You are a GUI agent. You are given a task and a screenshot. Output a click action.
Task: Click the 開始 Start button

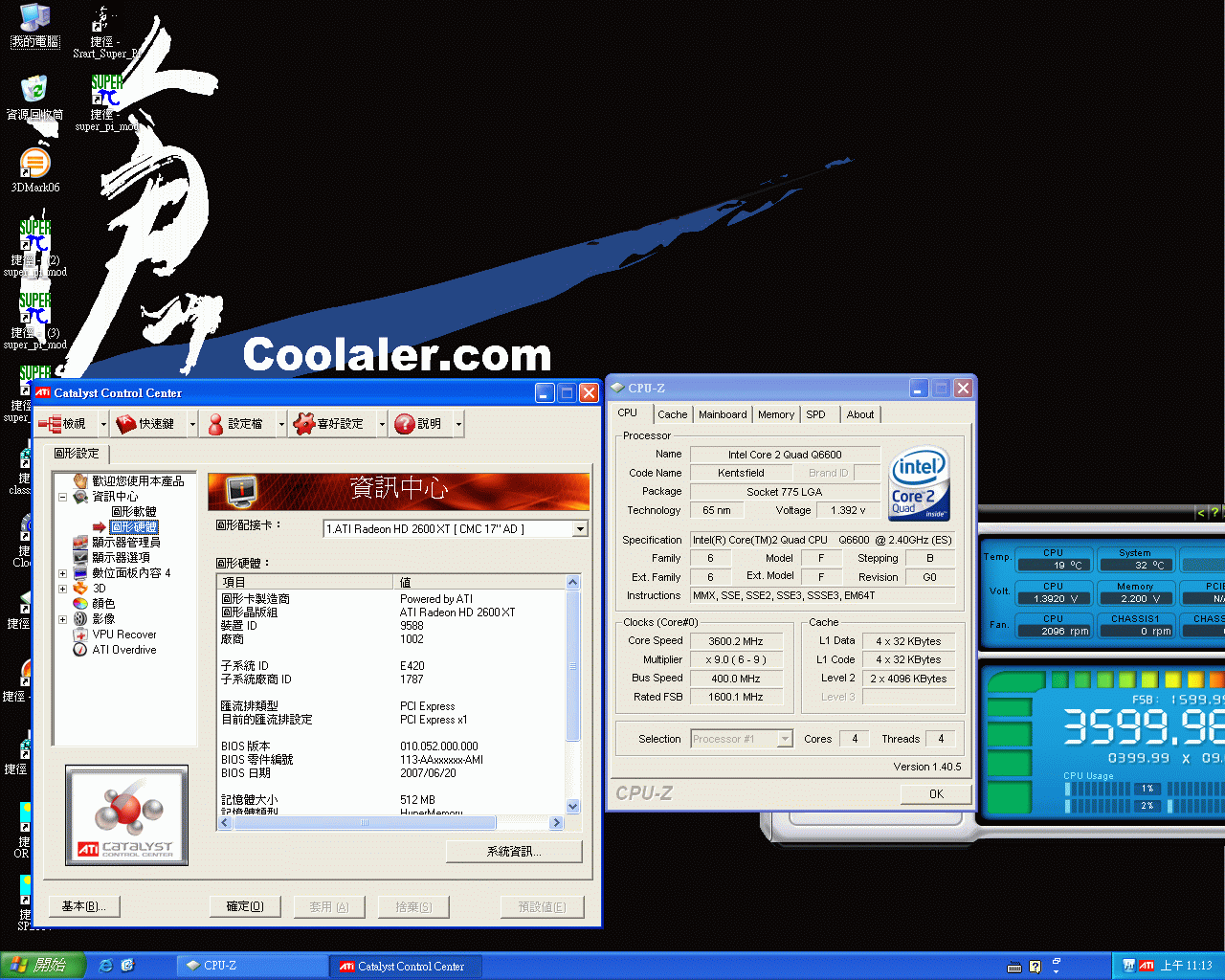(x=43, y=966)
